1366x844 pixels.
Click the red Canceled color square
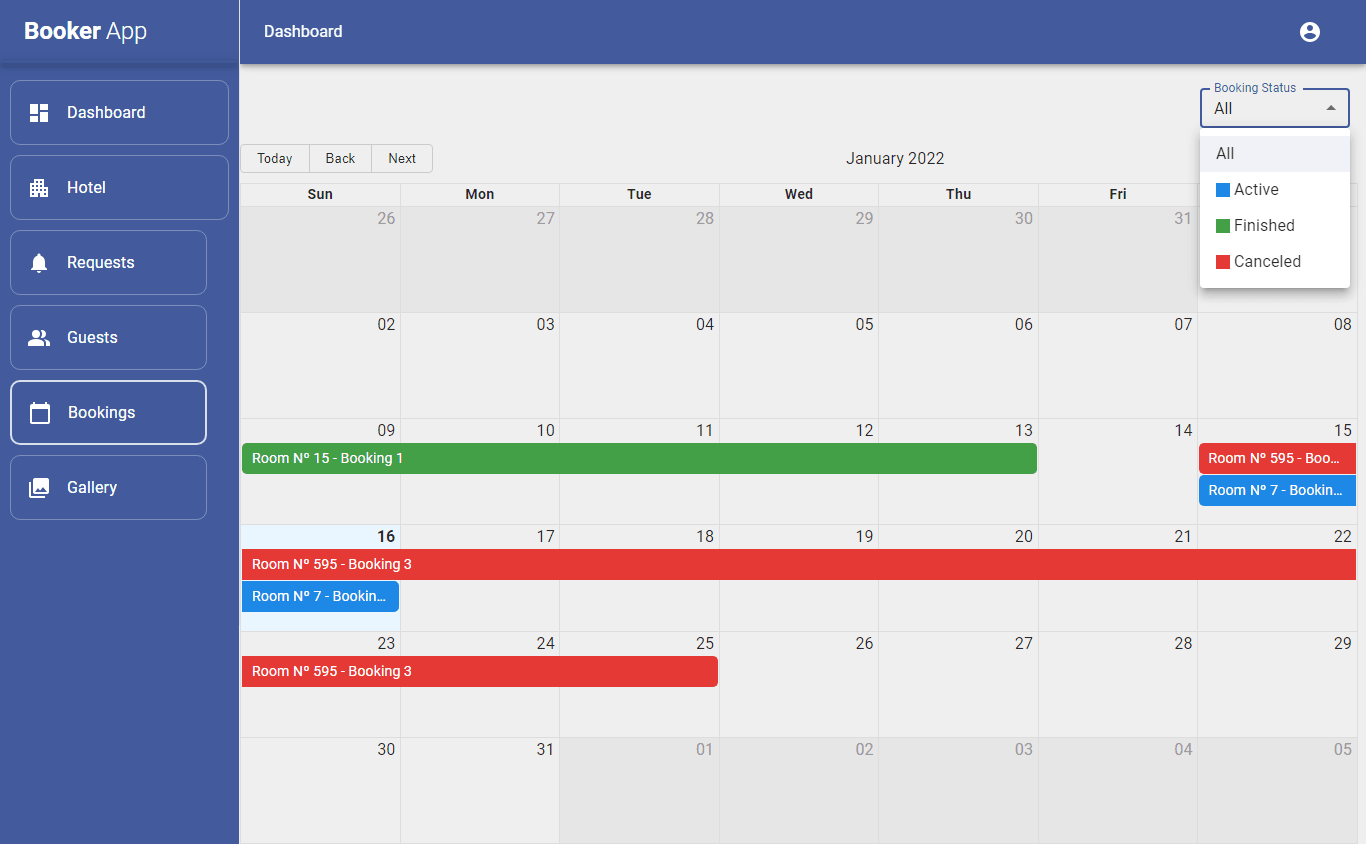click(x=1222, y=262)
